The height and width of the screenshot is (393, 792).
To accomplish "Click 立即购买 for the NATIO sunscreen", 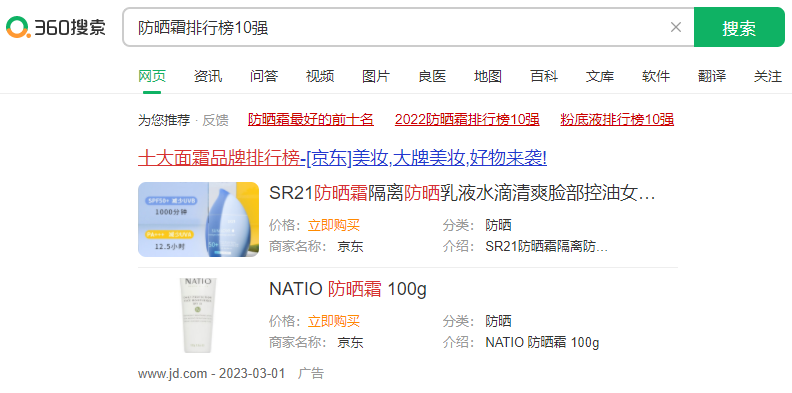I will pyautogui.click(x=334, y=321).
